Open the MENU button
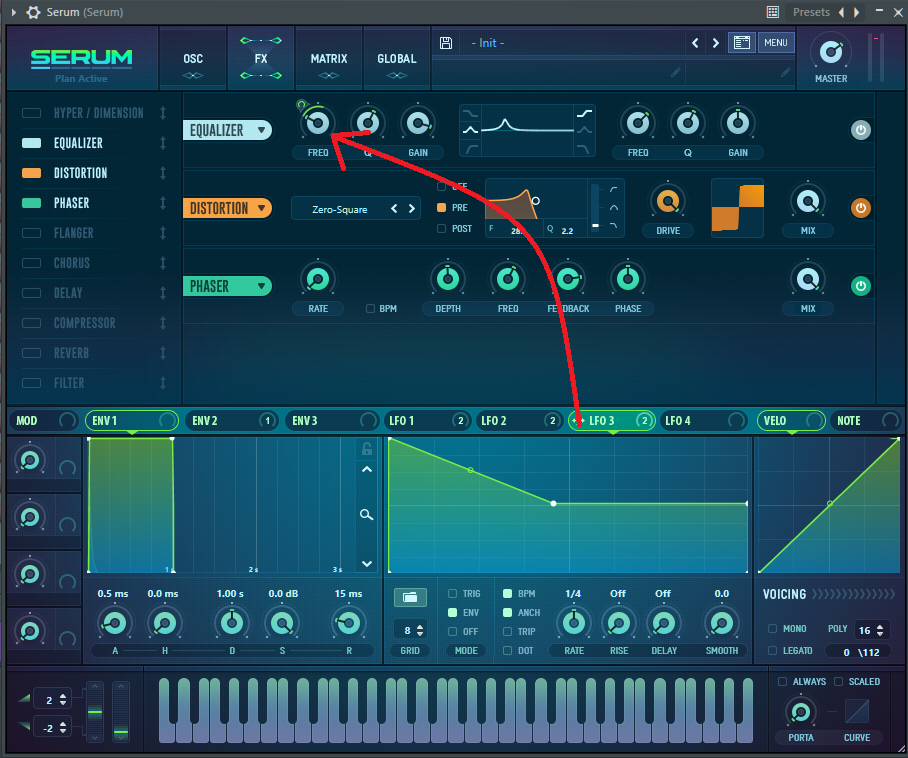The height and width of the screenshot is (758, 908). pos(775,43)
